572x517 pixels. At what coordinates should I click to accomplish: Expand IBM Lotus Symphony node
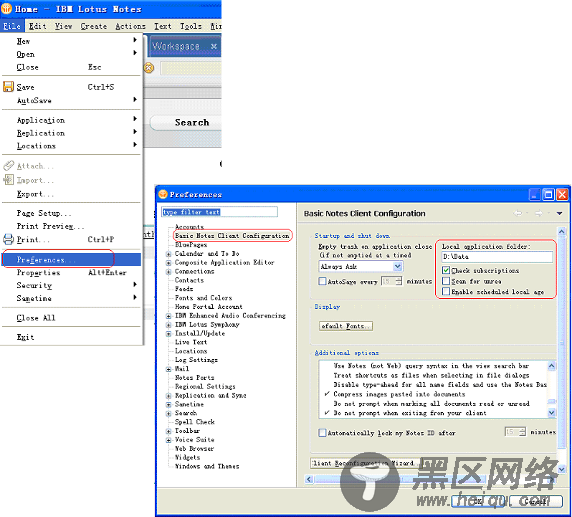pyautogui.click(x=169, y=325)
